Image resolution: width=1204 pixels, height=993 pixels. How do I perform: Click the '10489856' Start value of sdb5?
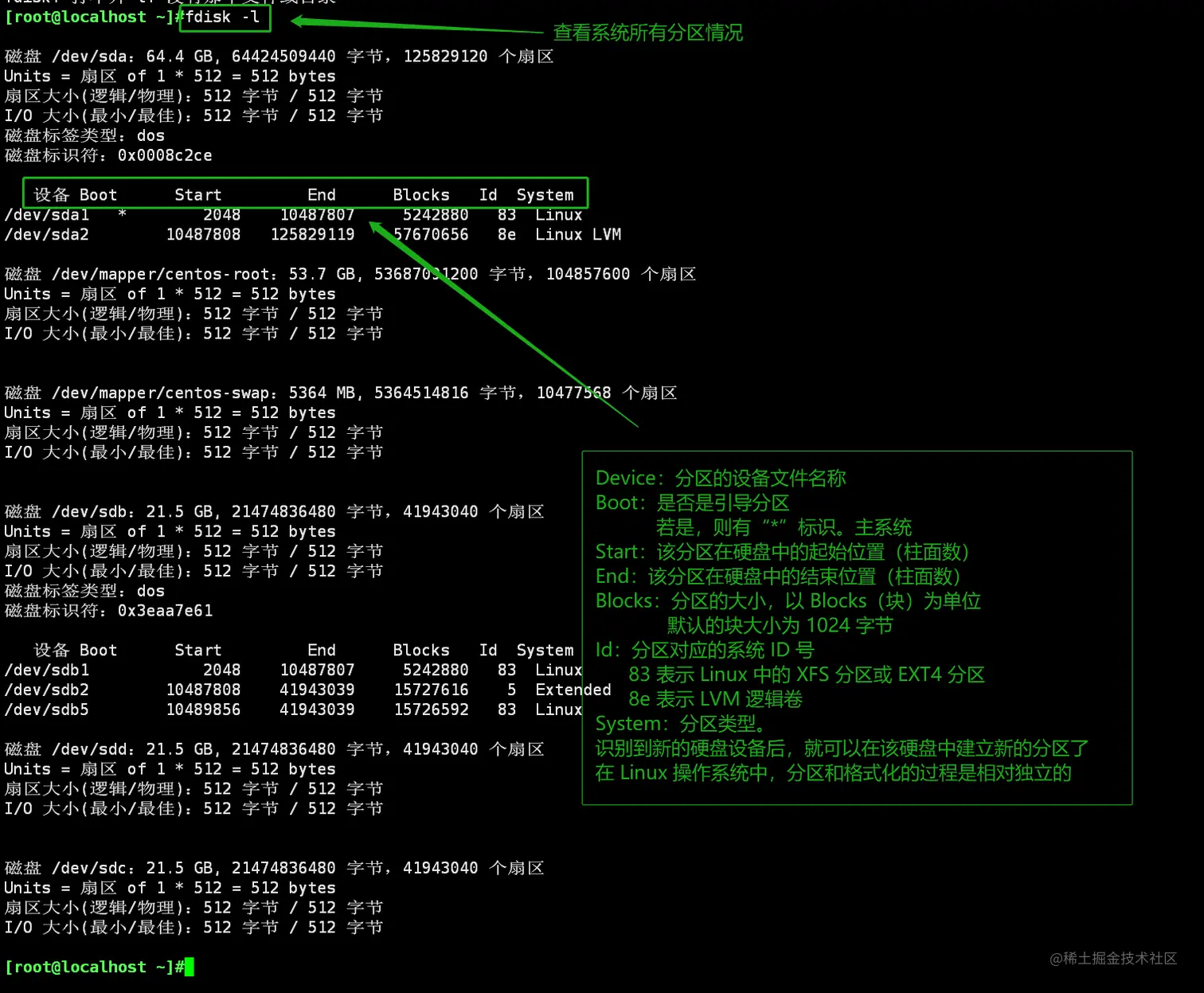[x=203, y=710]
